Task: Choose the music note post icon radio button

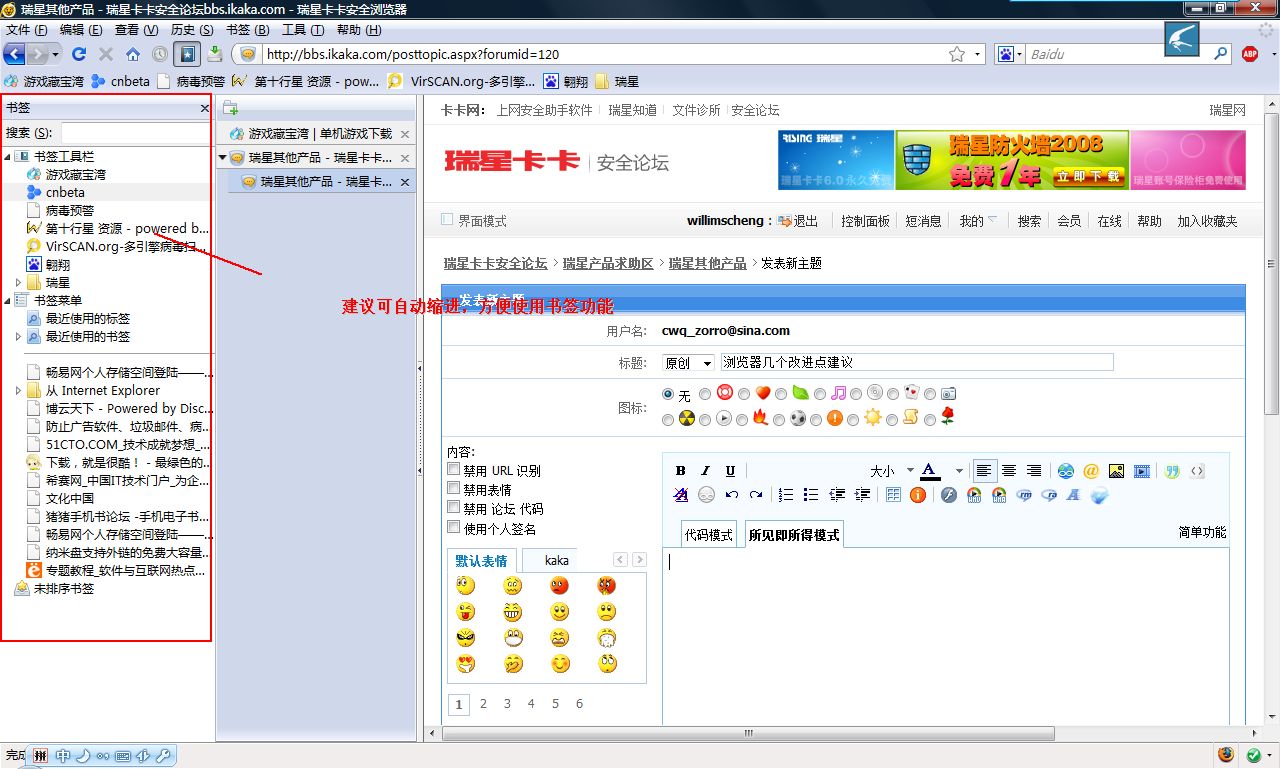Action: tap(820, 395)
